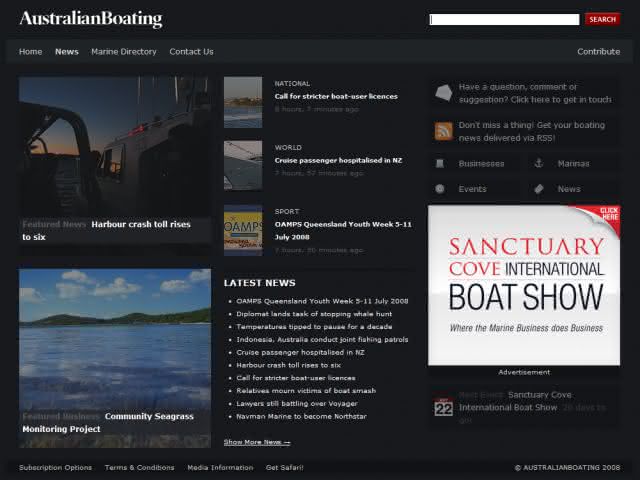Click the sidebar News tag icon
This screenshot has height=480, width=640.
pos(539,189)
